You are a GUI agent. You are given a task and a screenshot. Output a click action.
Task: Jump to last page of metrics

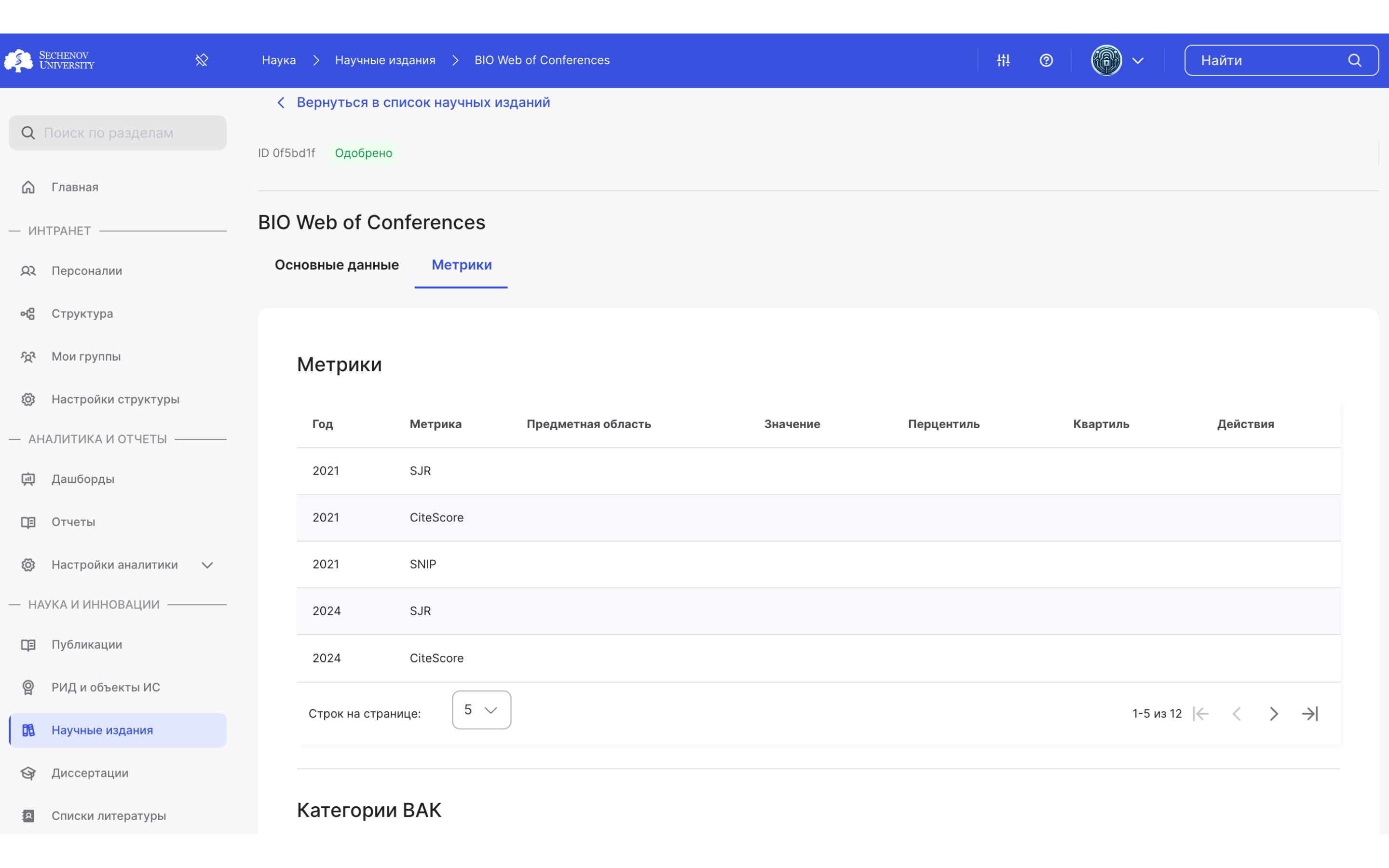(x=1310, y=714)
